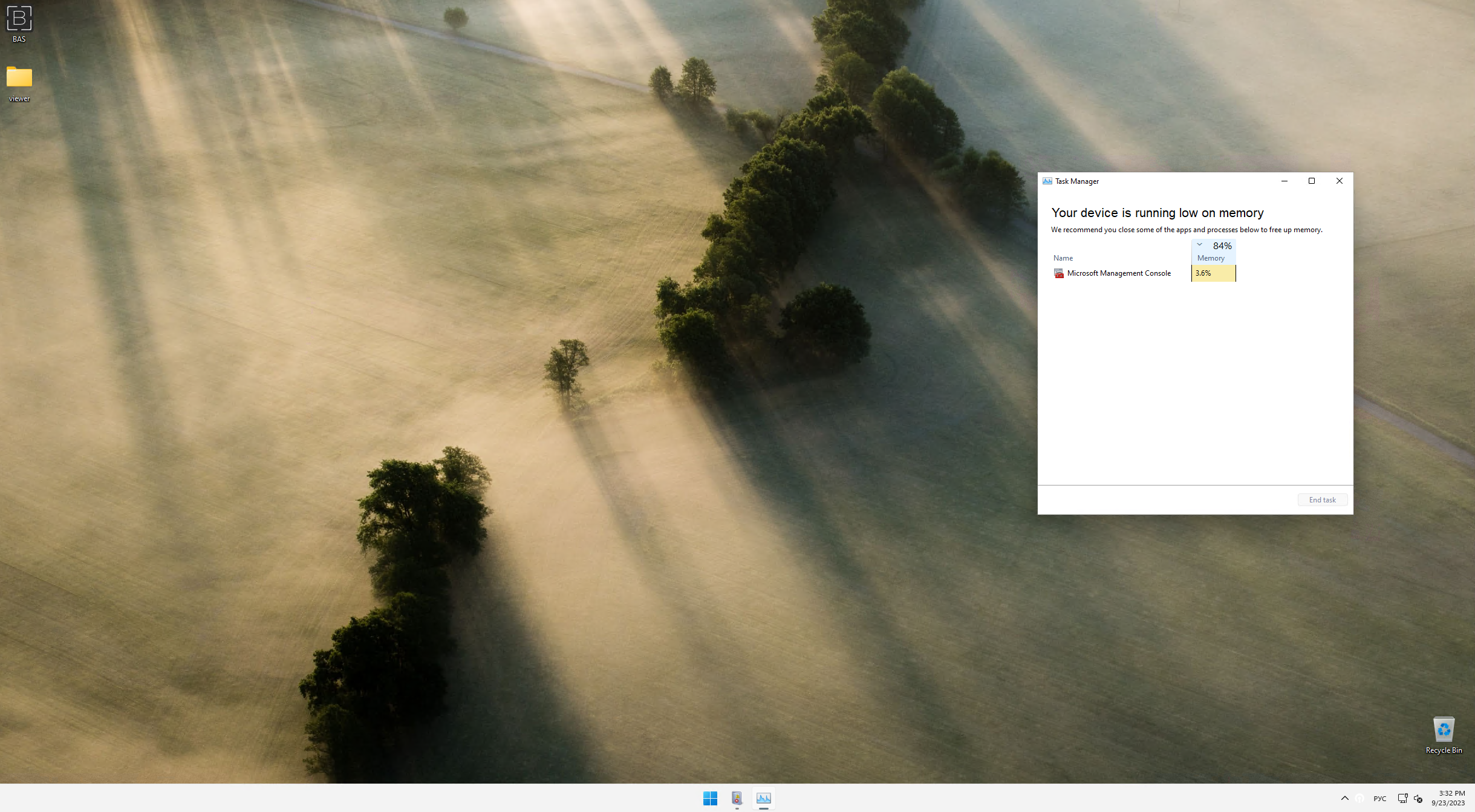Click the Microsoft Management Console process icon

click(x=1058, y=273)
